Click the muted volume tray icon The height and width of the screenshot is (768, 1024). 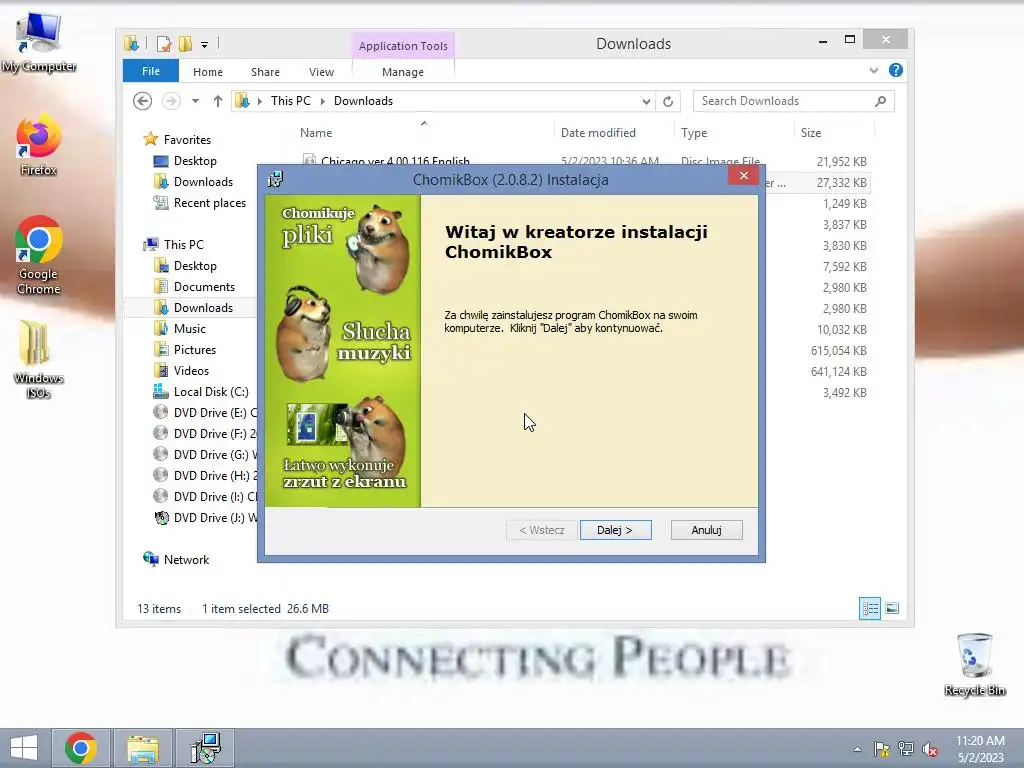point(930,749)
